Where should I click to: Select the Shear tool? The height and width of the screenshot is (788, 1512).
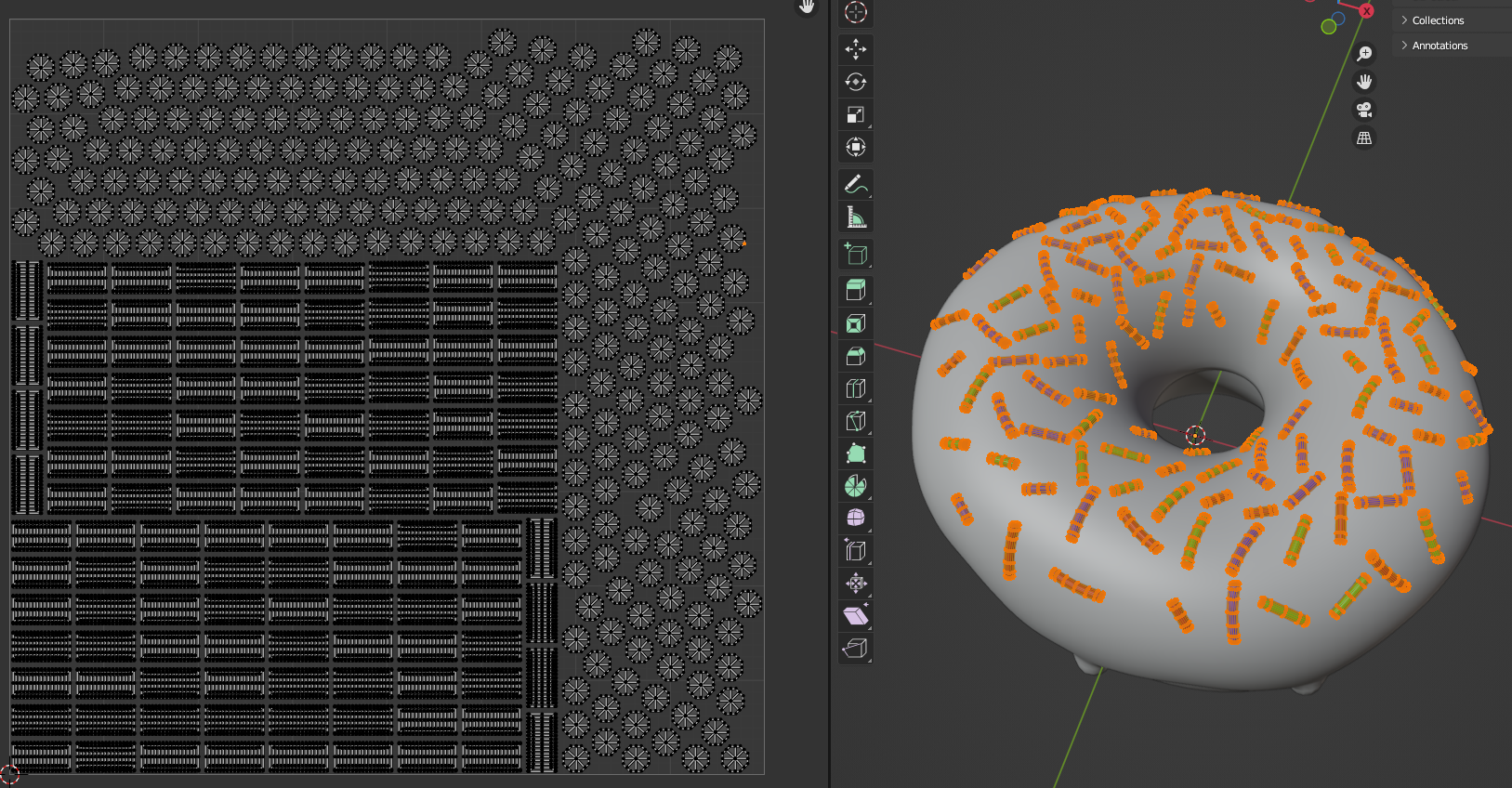[x=855, y=615]
